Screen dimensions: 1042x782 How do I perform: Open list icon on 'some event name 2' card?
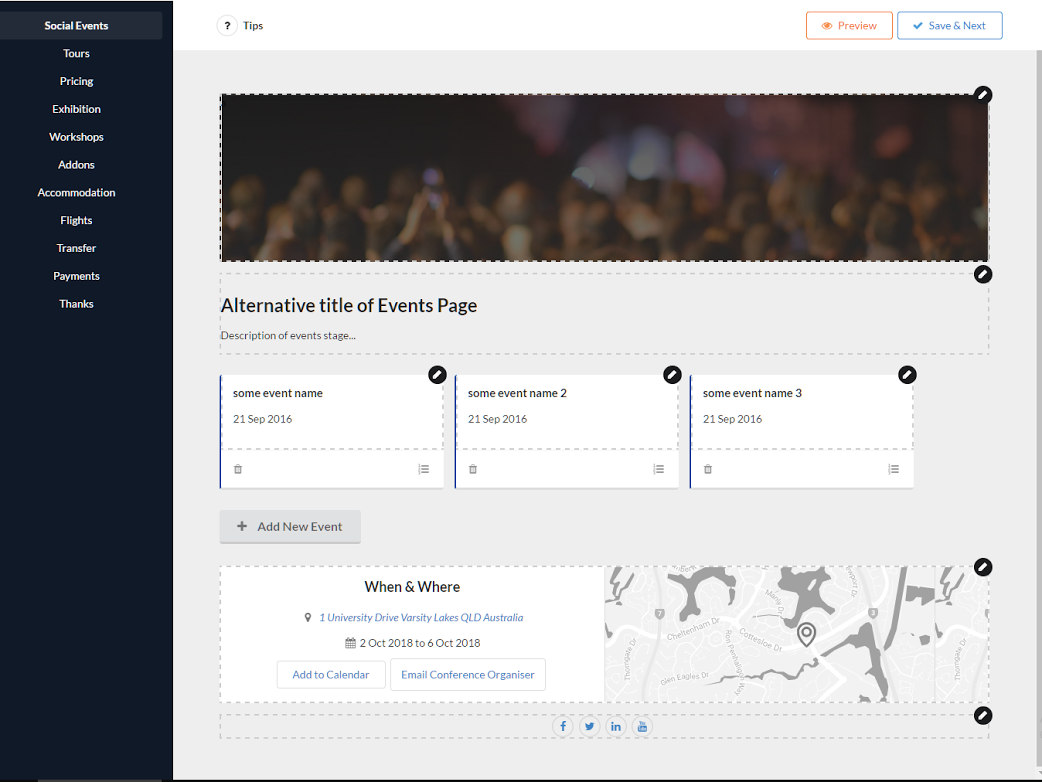(x=659, y=469)
